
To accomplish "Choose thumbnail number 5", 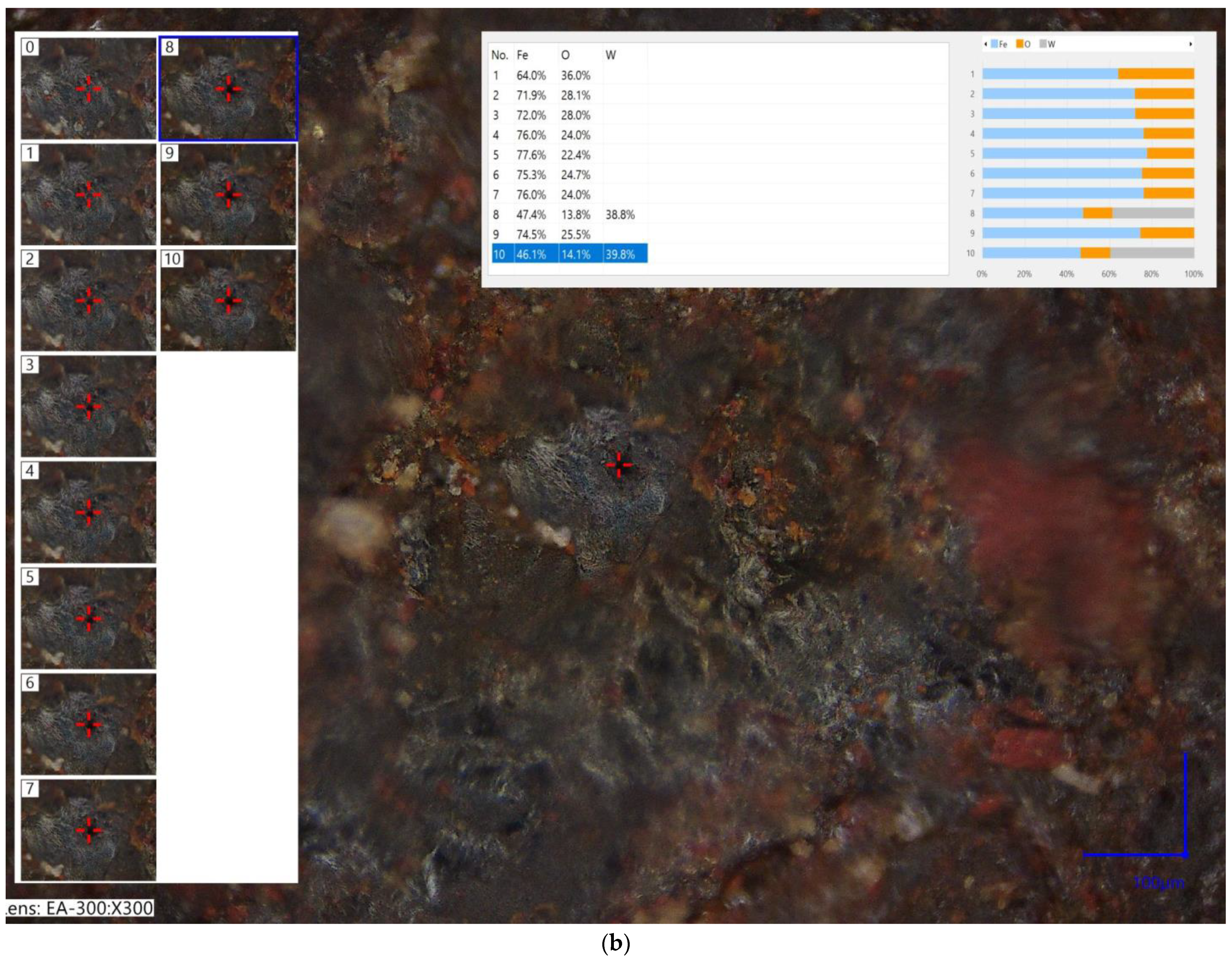I will (89, 618).
